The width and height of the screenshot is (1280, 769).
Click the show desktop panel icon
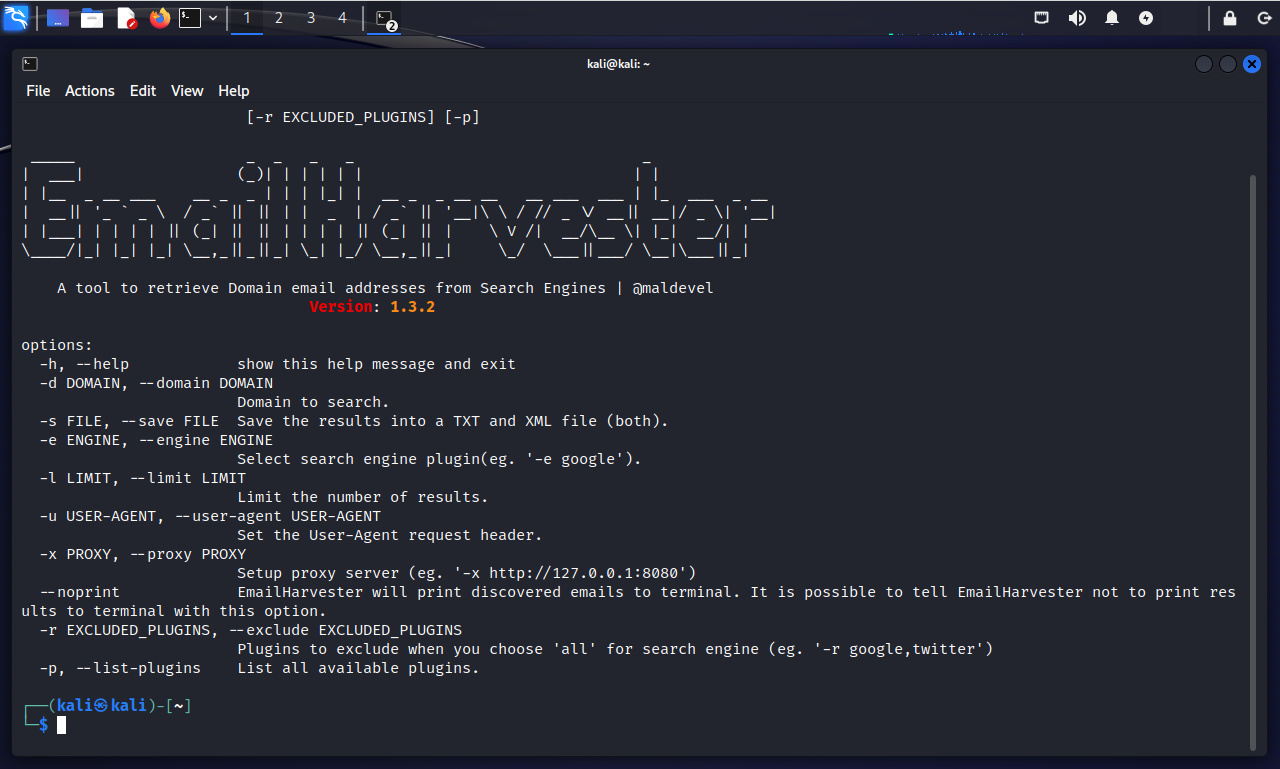pos(58,18)
